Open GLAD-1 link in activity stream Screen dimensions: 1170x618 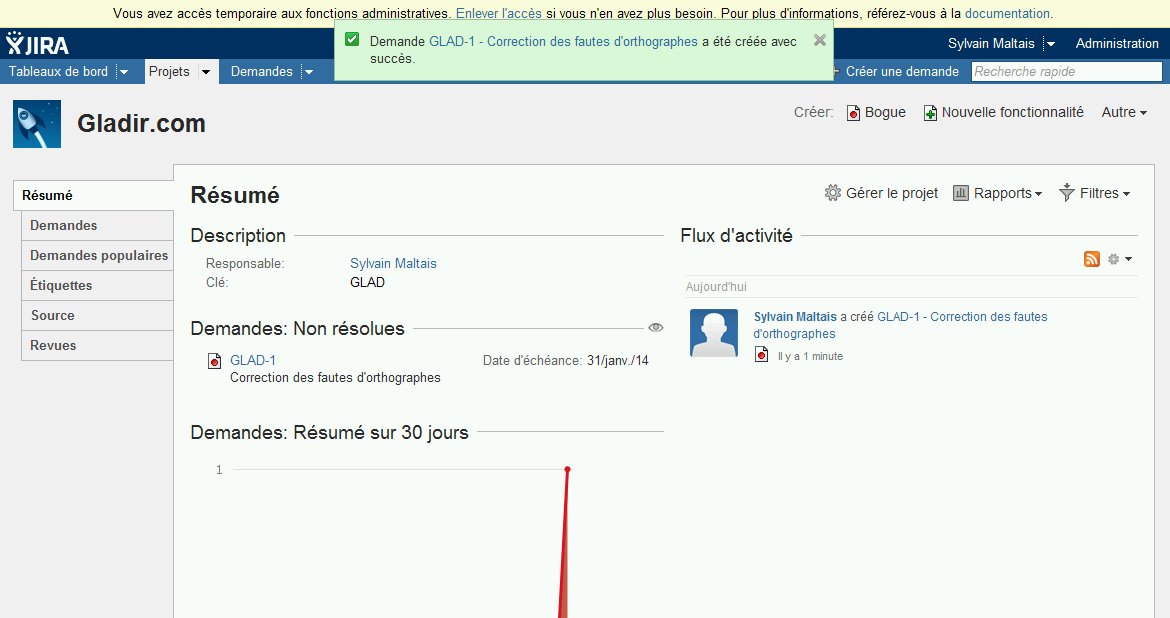tap(900, 325)
